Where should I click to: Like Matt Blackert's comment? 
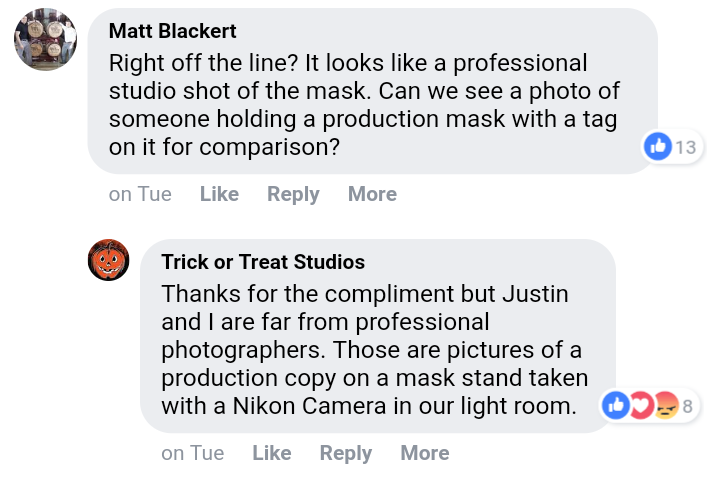(x=219, y=194)
